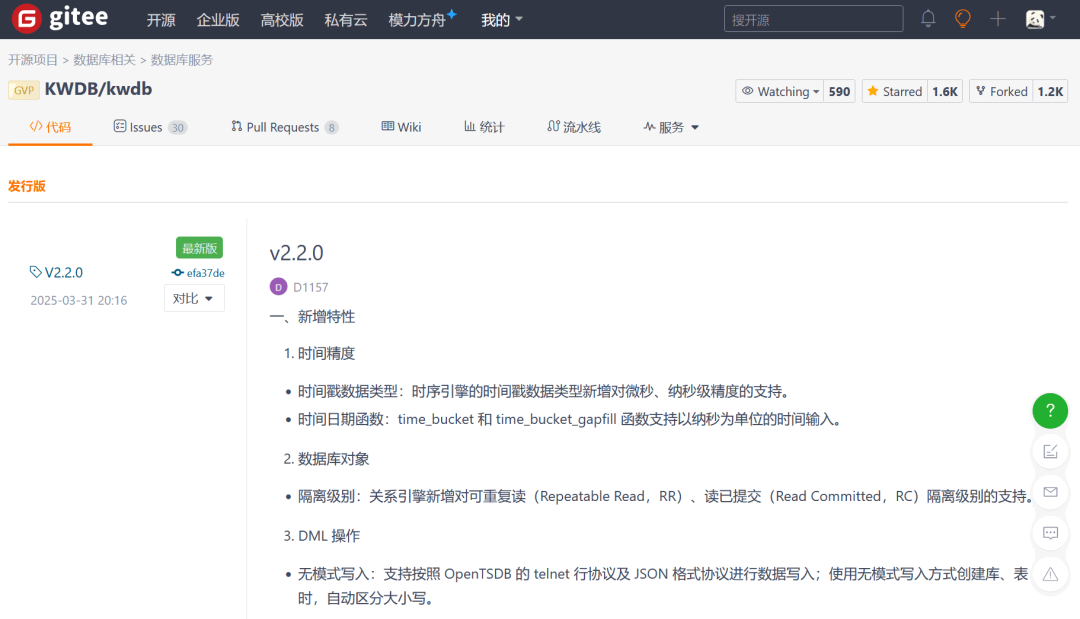Focus the 搜开源 search field
The width and height of the screenshot is (1080, 619).
coord(813,19)
